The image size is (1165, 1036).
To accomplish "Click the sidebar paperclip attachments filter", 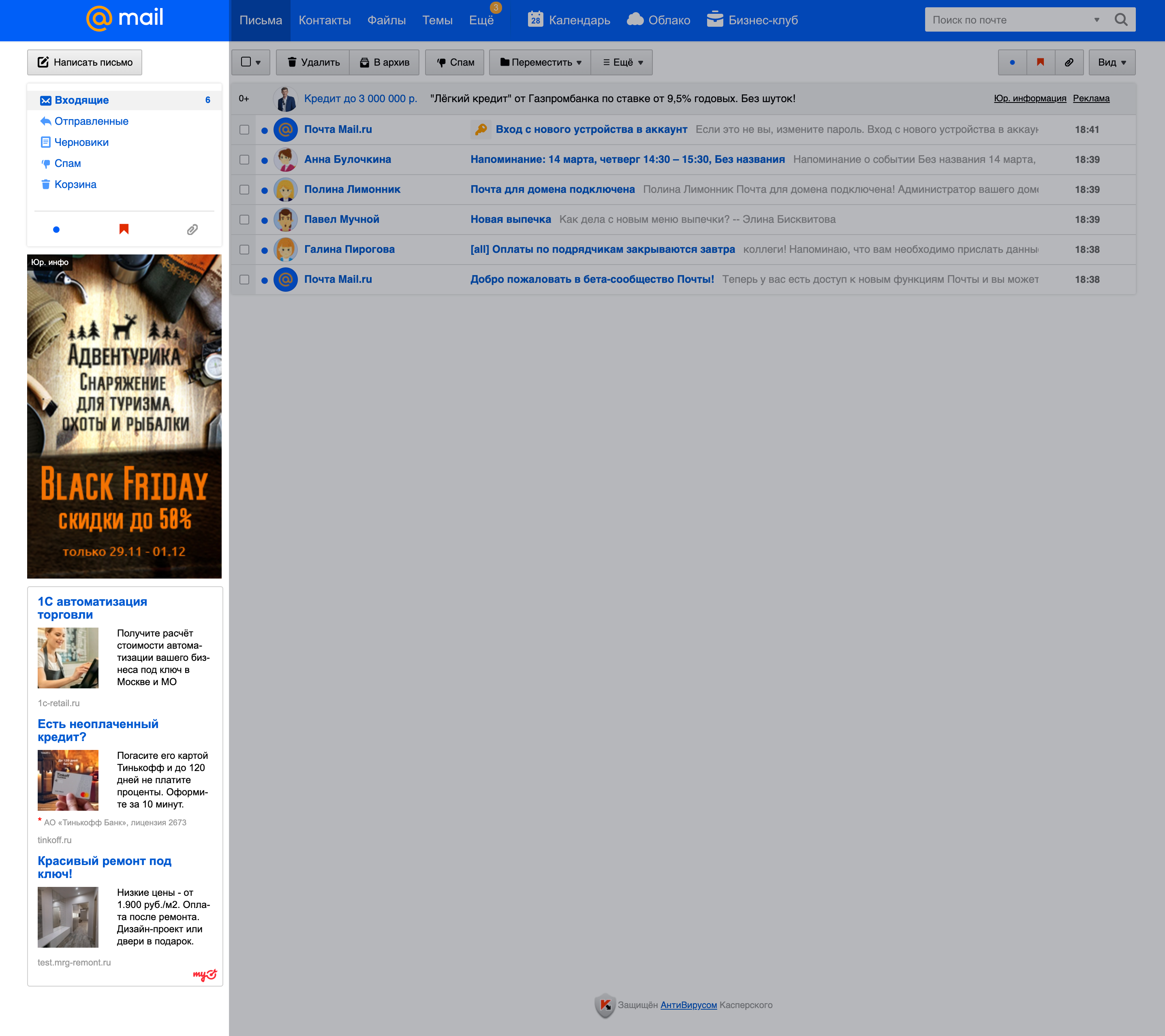I will click(x=192, y=229).
